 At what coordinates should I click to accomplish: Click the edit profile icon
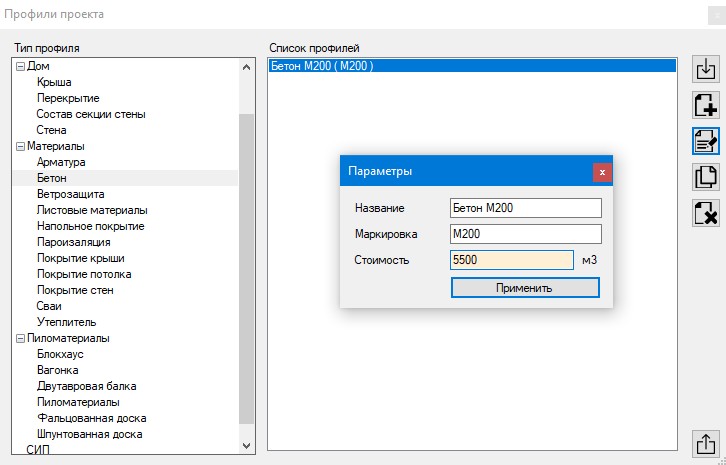coord(706,141)
